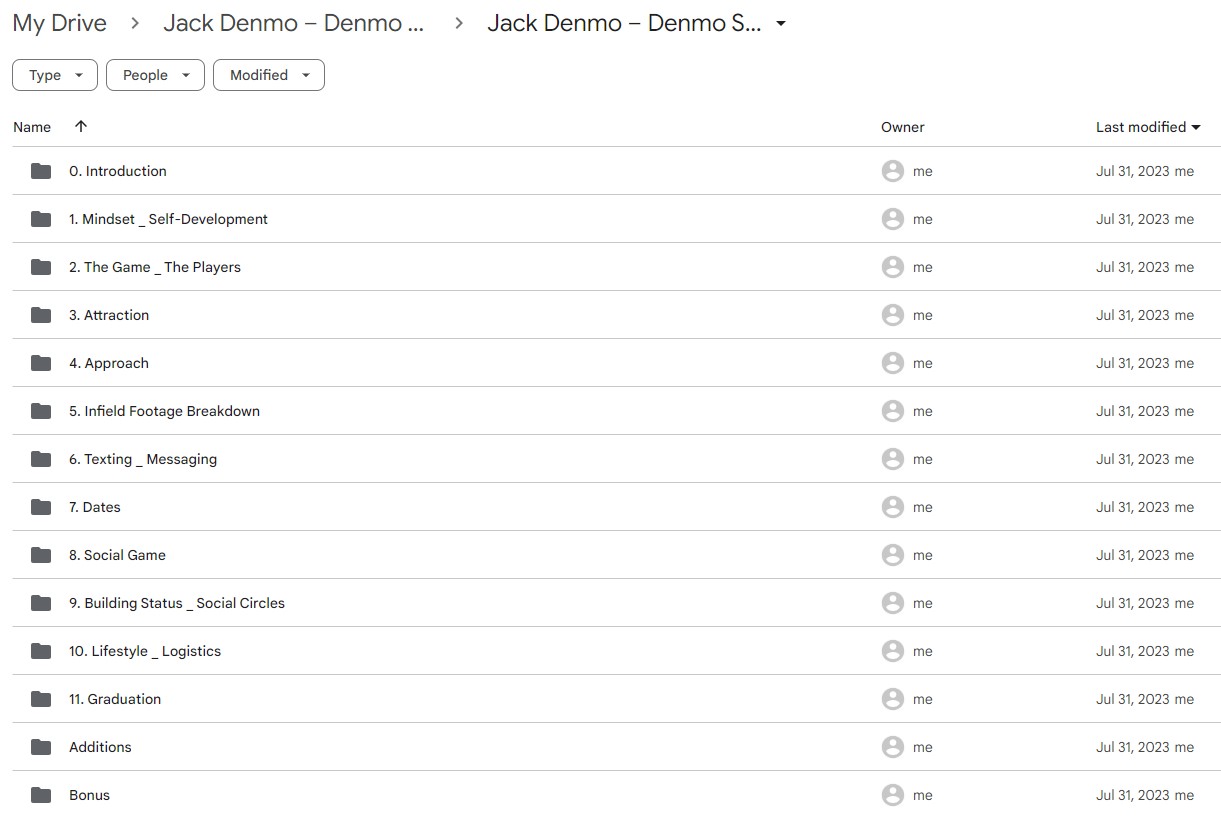Go to My Drive in breadcrumb

(60, 24)
